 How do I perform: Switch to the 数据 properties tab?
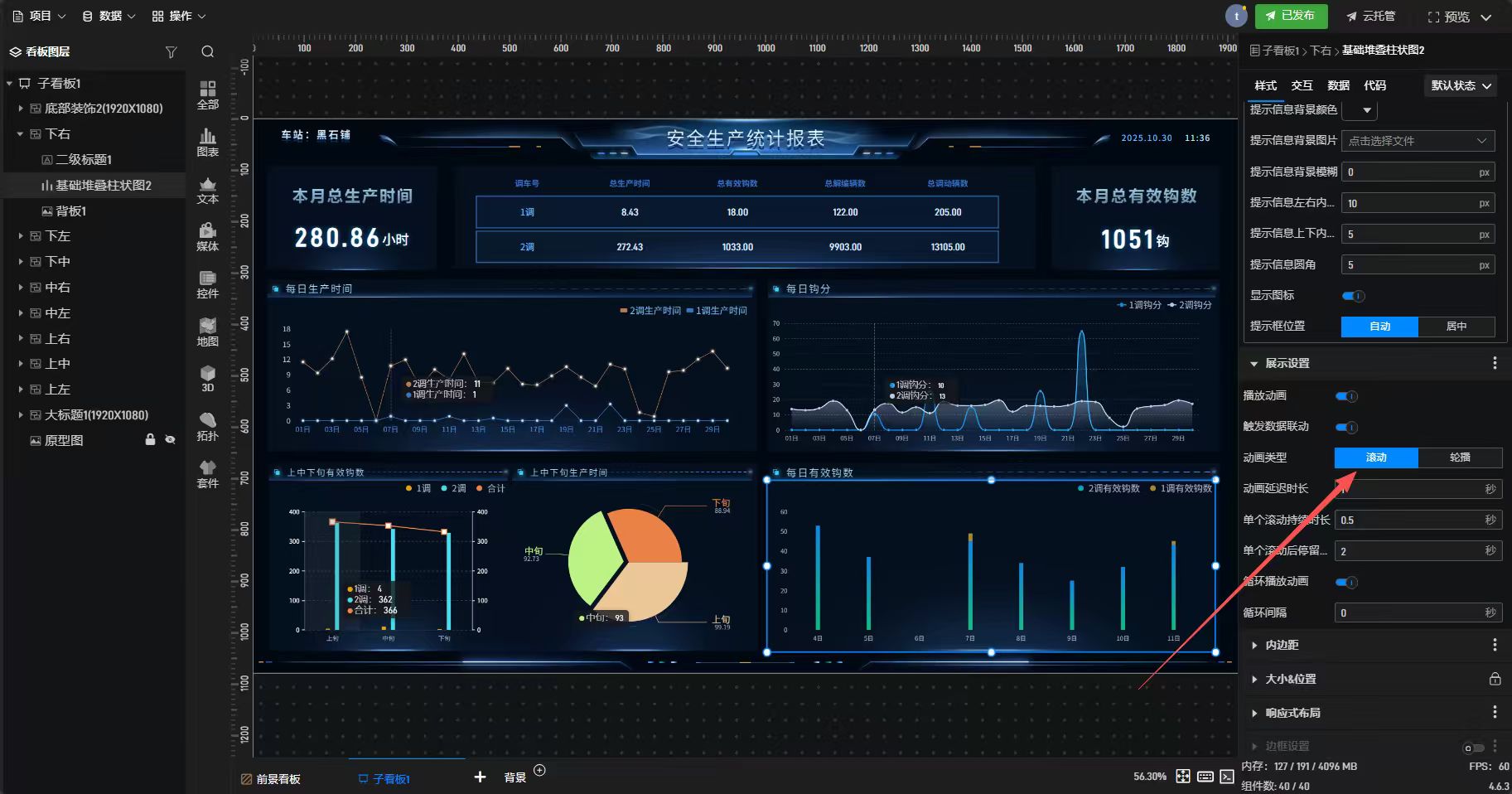1338,85
